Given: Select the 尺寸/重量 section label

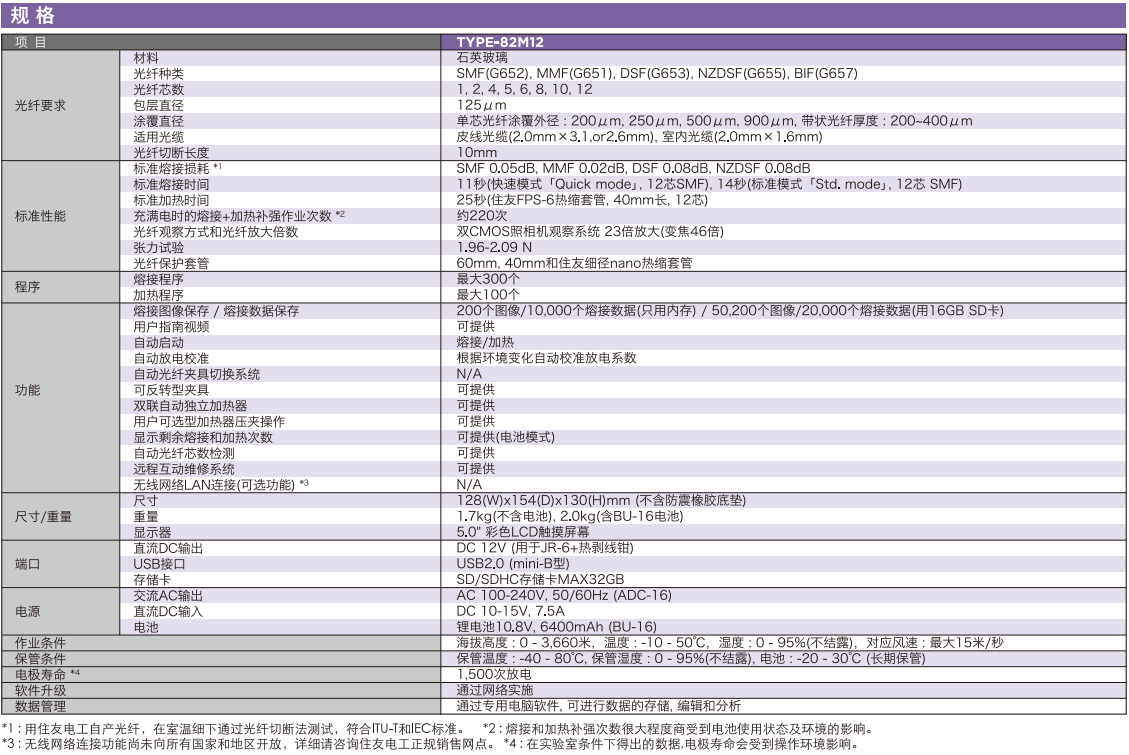Looking at the screenshot, I should click(37, 519).
